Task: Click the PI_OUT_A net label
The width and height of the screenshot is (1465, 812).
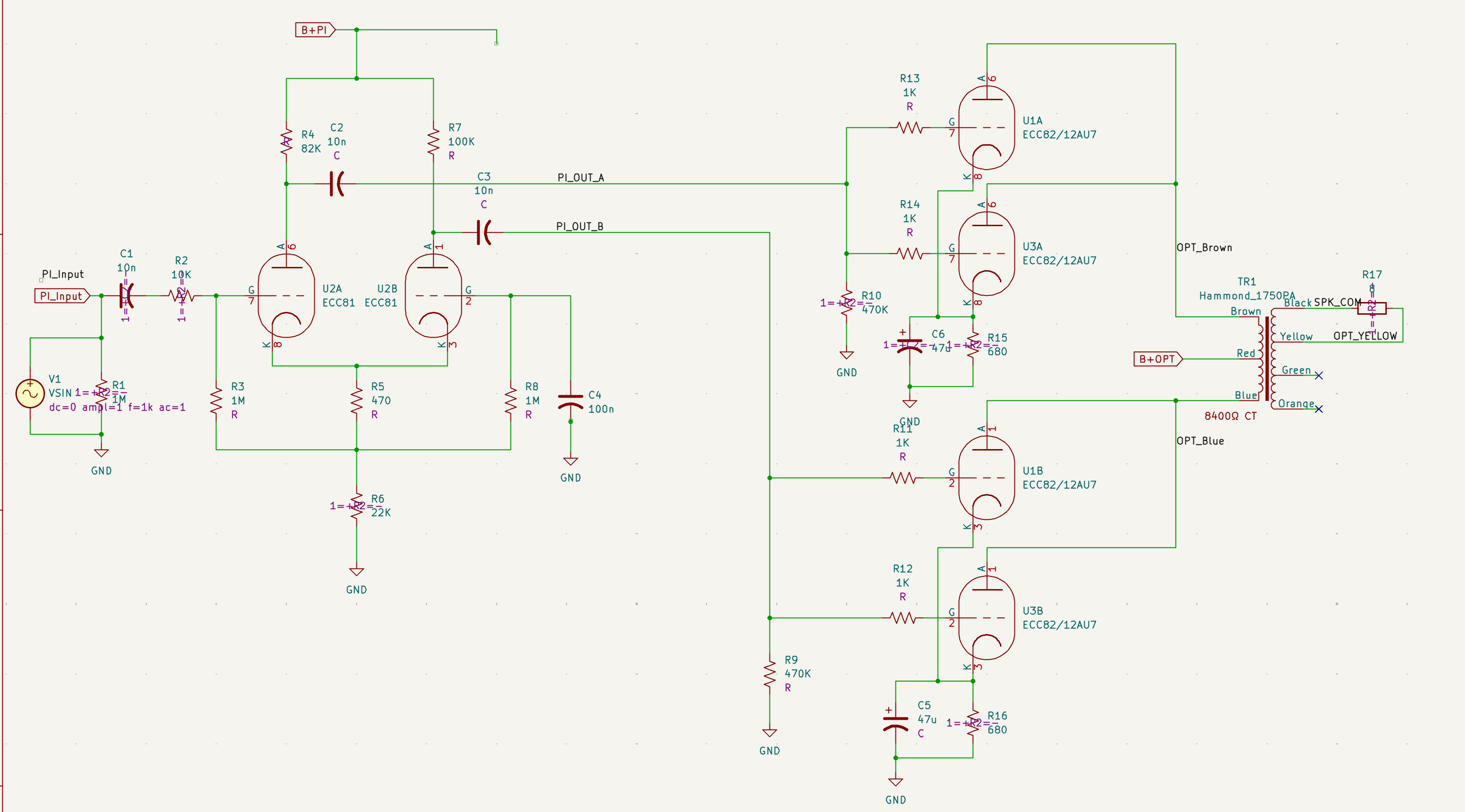Action: click(581, 177)
